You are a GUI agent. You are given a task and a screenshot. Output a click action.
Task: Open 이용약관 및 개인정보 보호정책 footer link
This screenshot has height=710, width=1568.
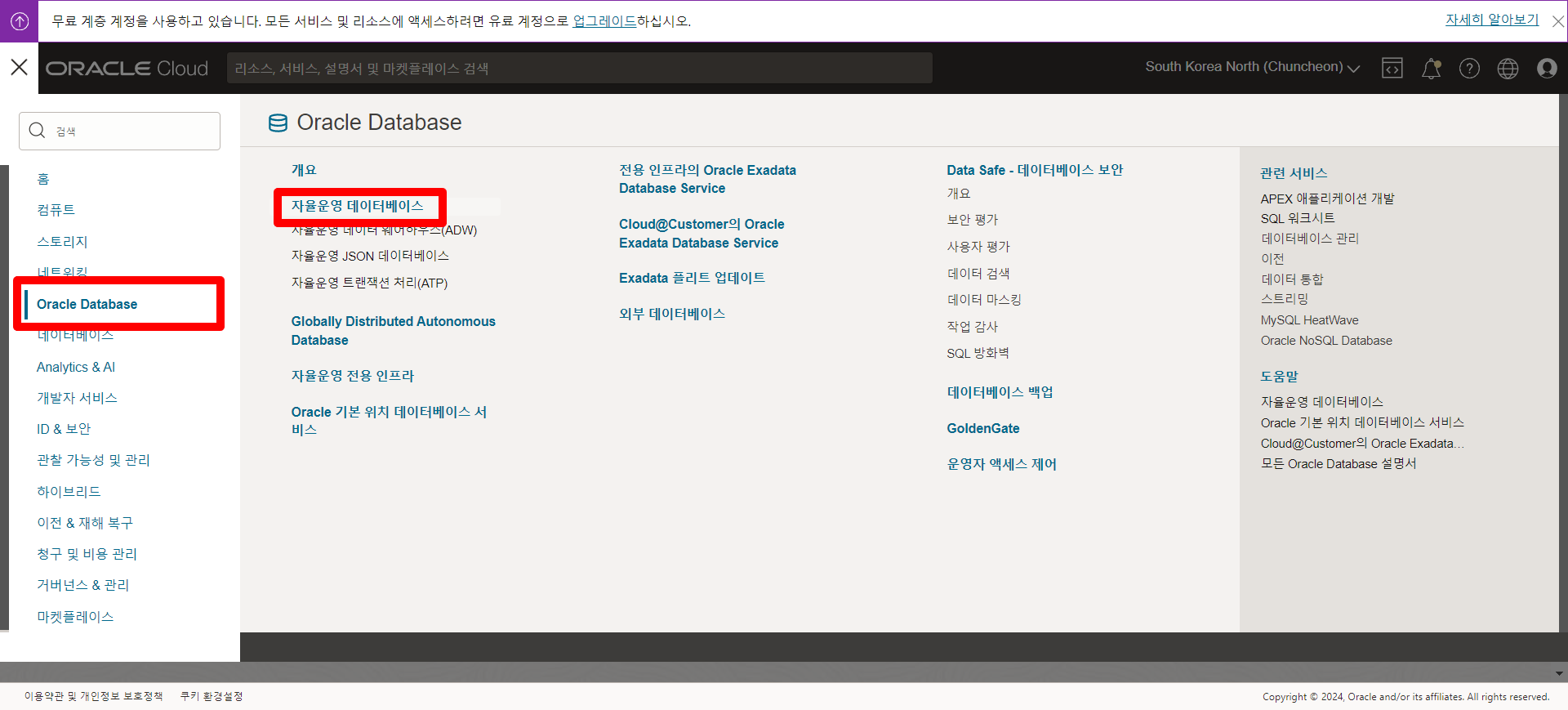click(x=93, y=696)
